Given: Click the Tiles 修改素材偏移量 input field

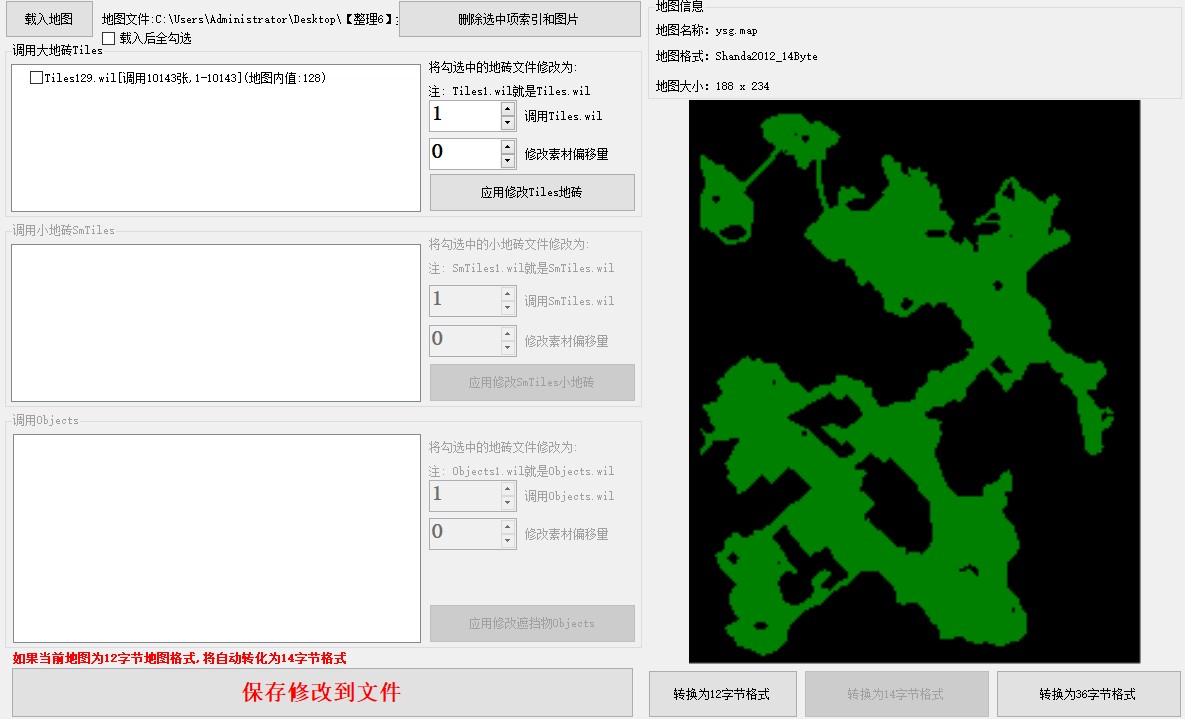Looking at the screenshot, I should click(464, 154).
